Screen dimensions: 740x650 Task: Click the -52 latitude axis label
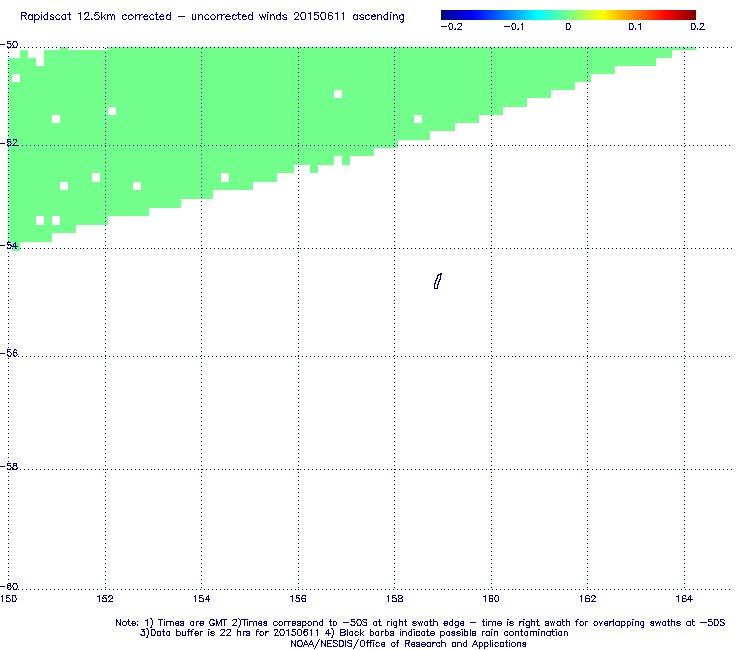[9, 143]
